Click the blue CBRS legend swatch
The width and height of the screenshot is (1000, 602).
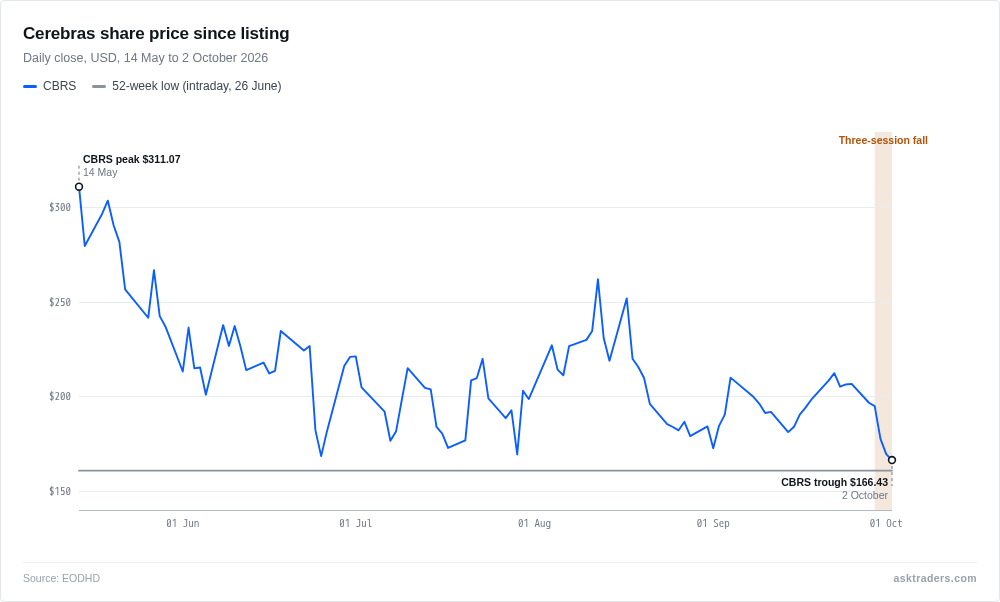pyautogui.click(x=30, y=86)
